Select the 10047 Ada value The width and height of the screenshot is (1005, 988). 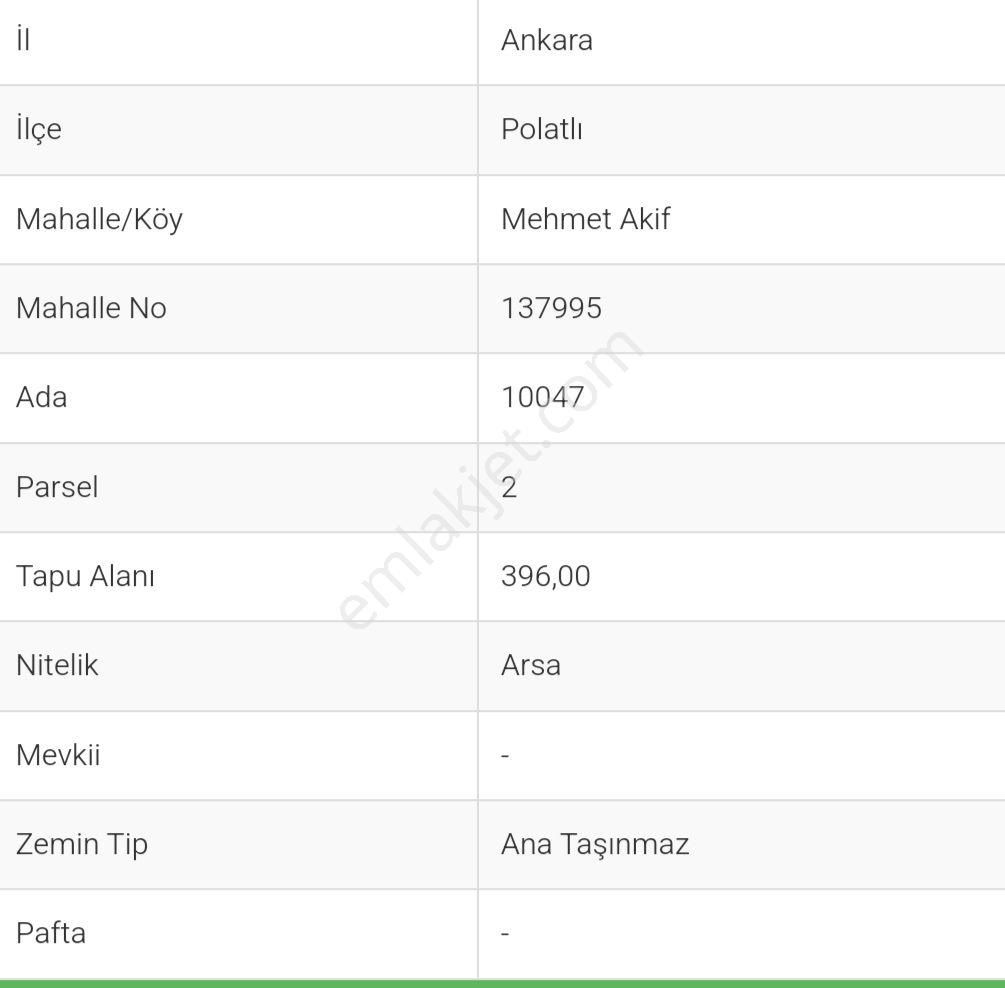(543, 397)
